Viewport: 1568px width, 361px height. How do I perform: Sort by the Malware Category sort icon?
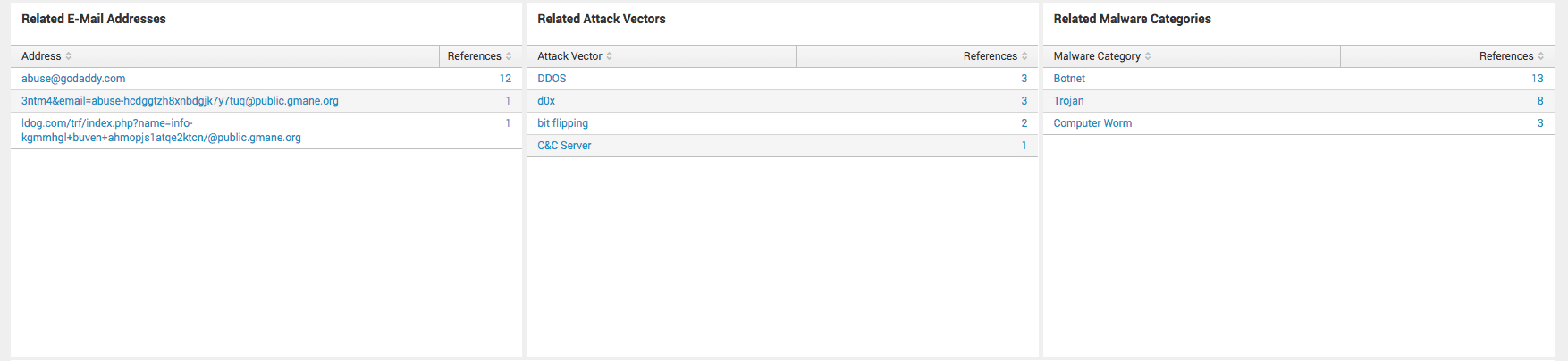(1148, 56)
